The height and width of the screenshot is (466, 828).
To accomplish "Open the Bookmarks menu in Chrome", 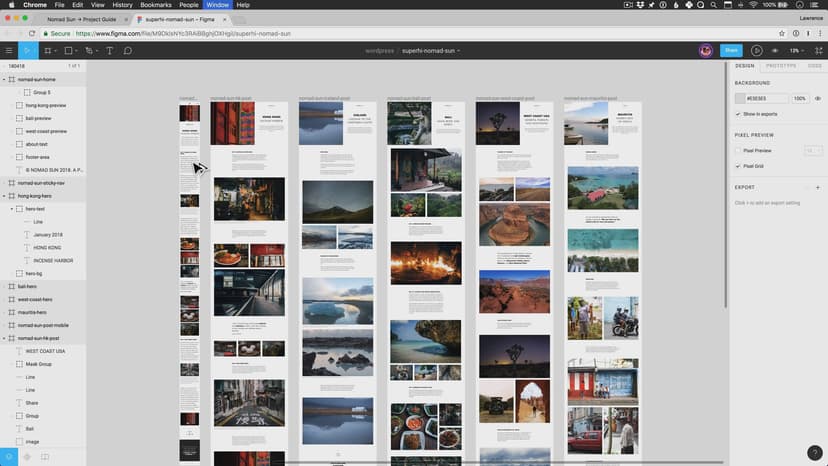I will [x=155, y=5].
